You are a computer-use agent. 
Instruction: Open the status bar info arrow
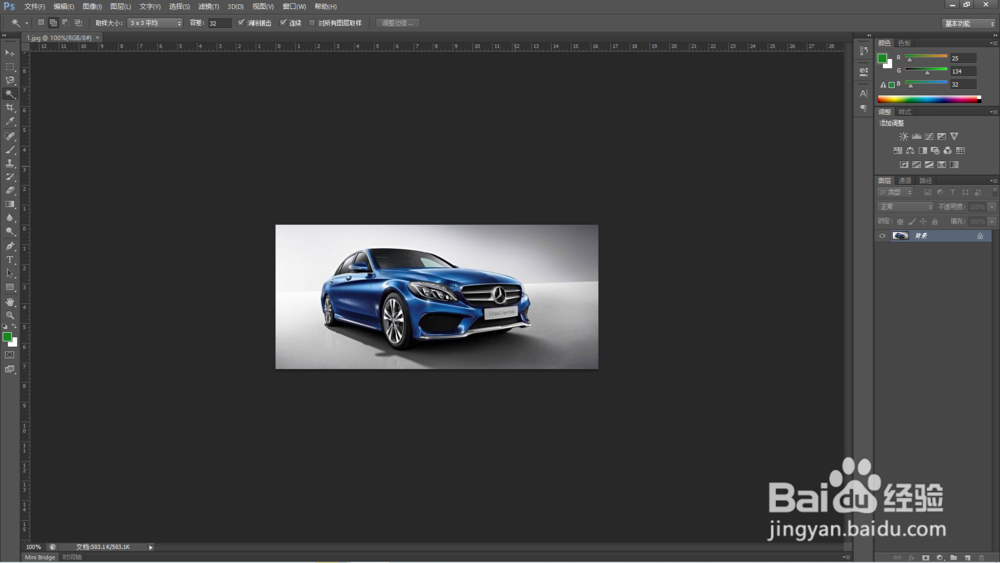tap(151, 547)
